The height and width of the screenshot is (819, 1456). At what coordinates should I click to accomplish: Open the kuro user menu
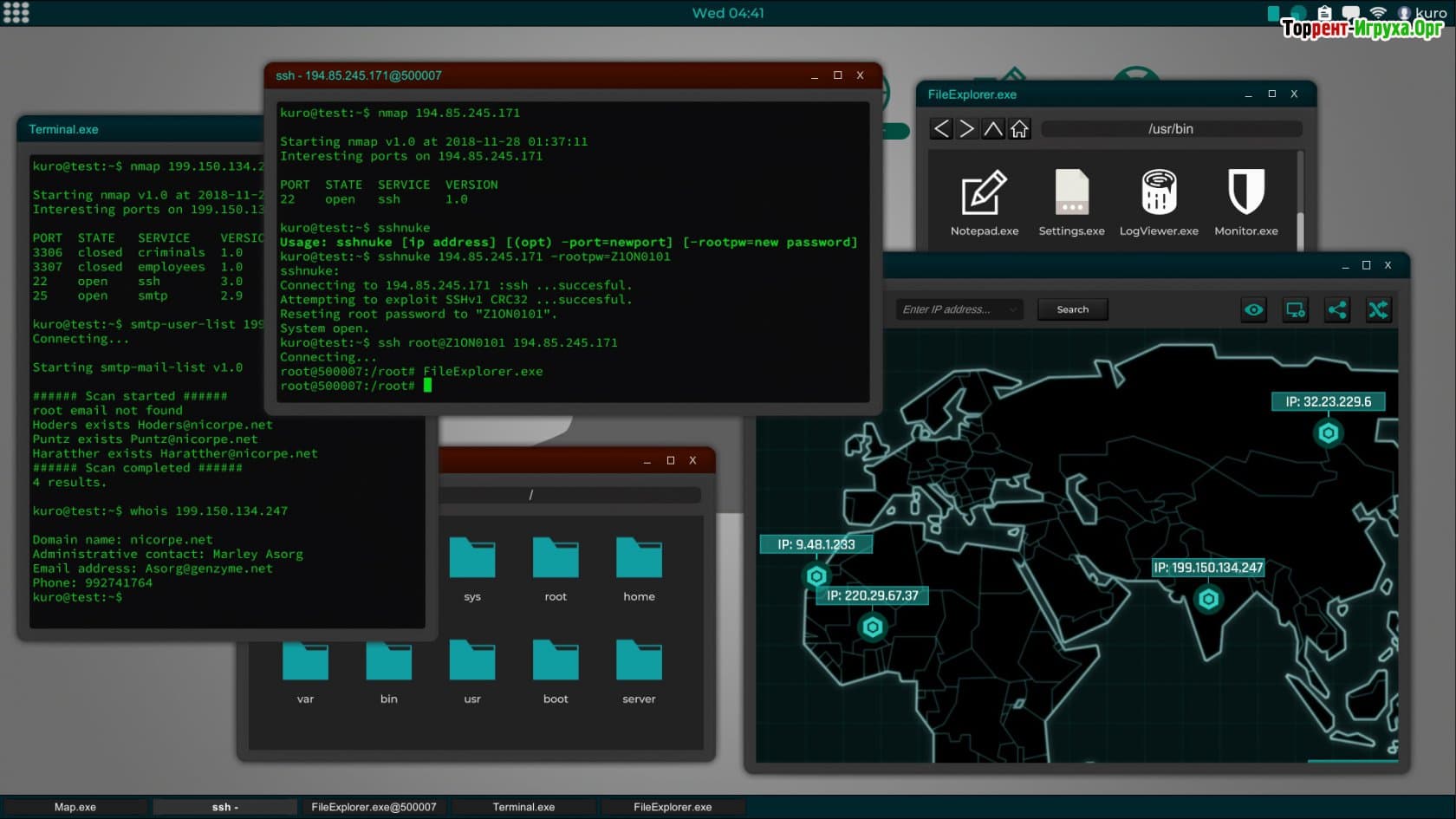[x=1421, y=13]
